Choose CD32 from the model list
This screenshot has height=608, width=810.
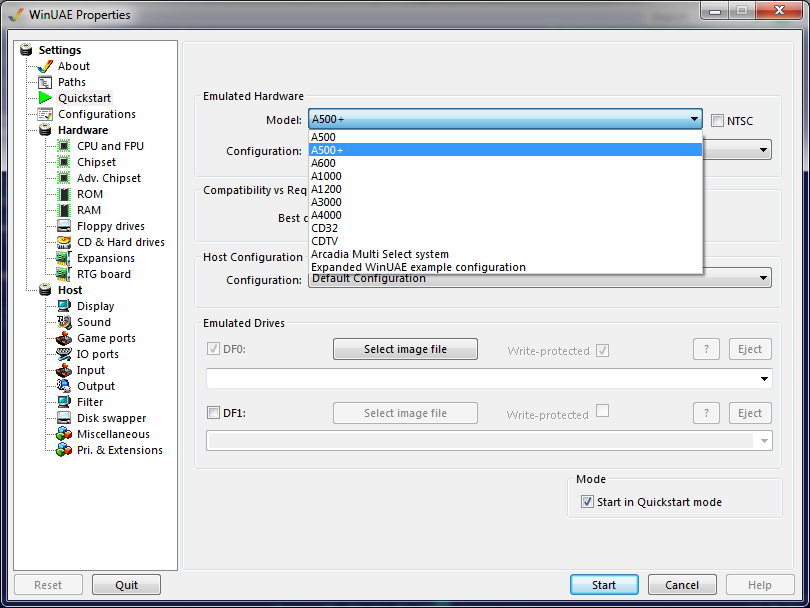pyautogui.click(x=505, y=228)
